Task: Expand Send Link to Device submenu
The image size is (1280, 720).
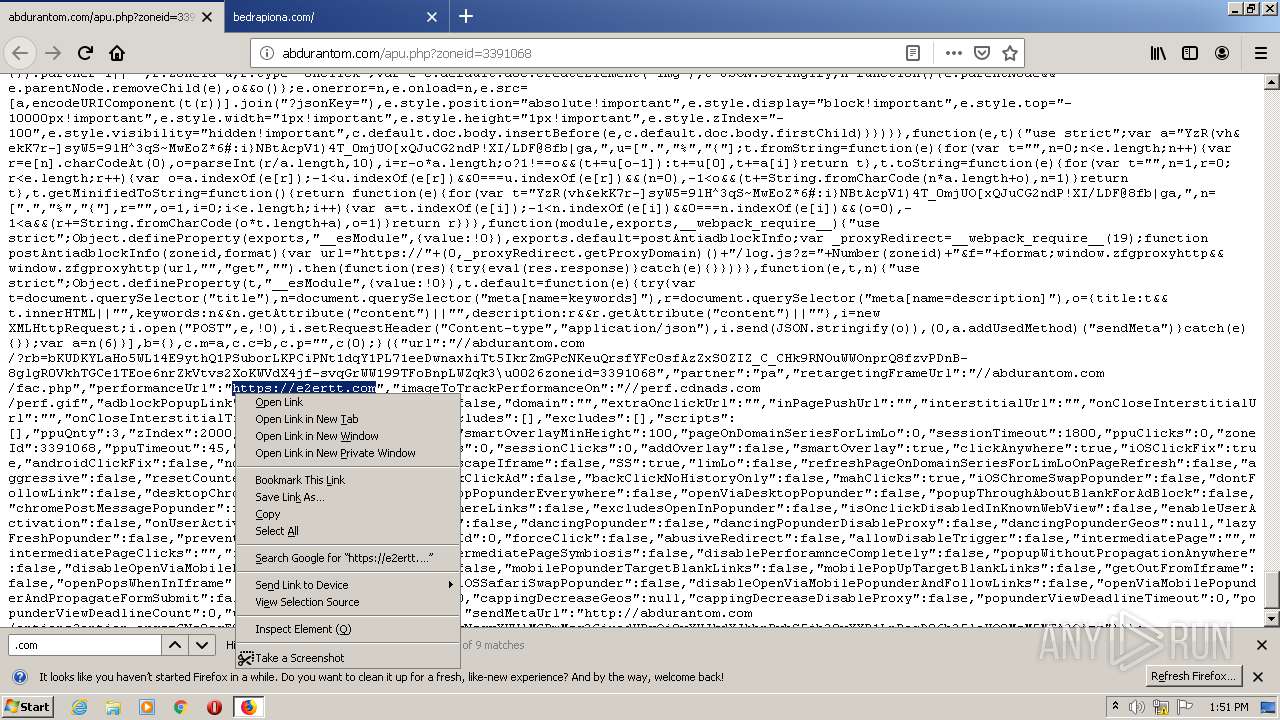Action: point(347,585)
